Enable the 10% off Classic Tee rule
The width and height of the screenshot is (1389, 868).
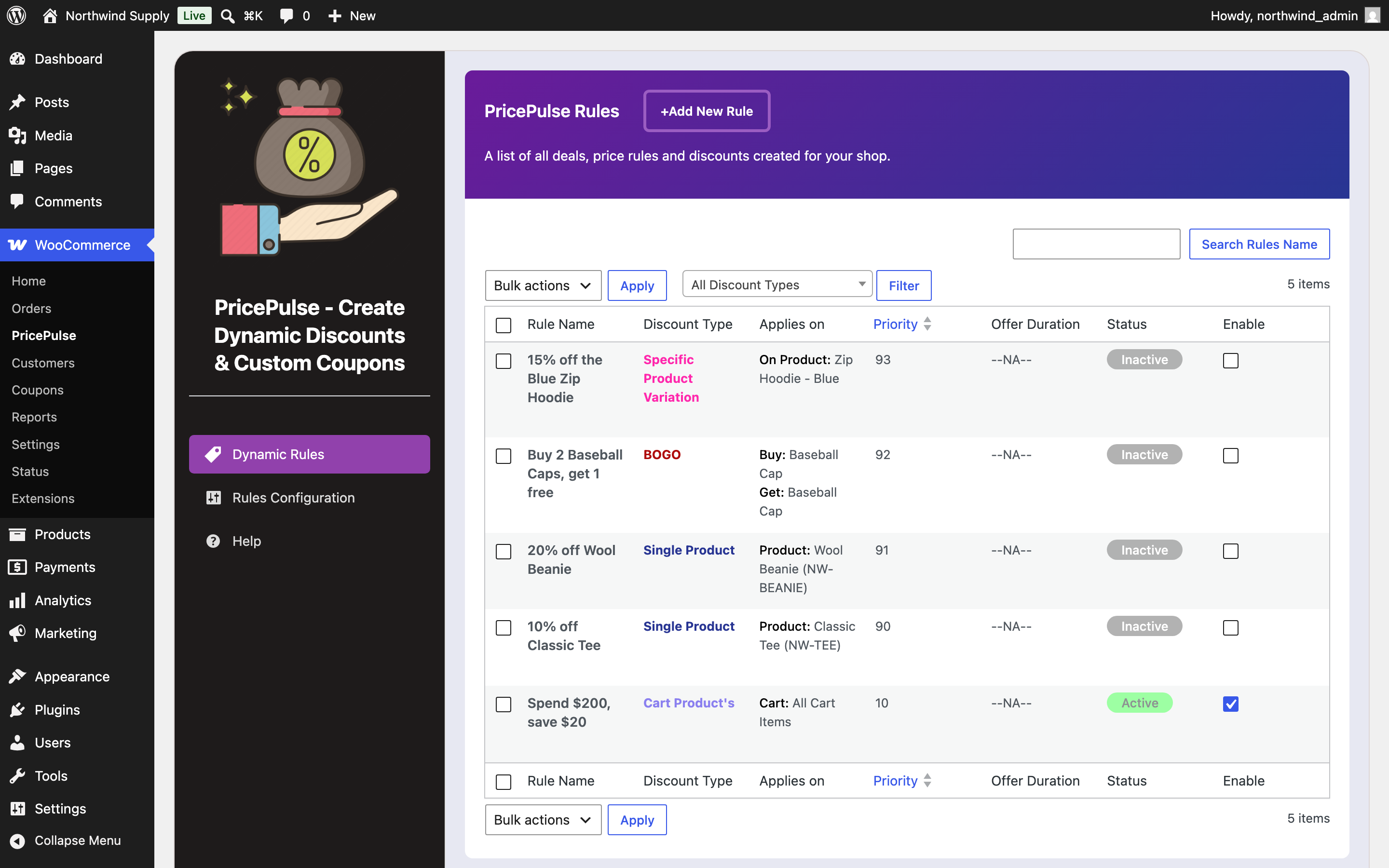1231,627
